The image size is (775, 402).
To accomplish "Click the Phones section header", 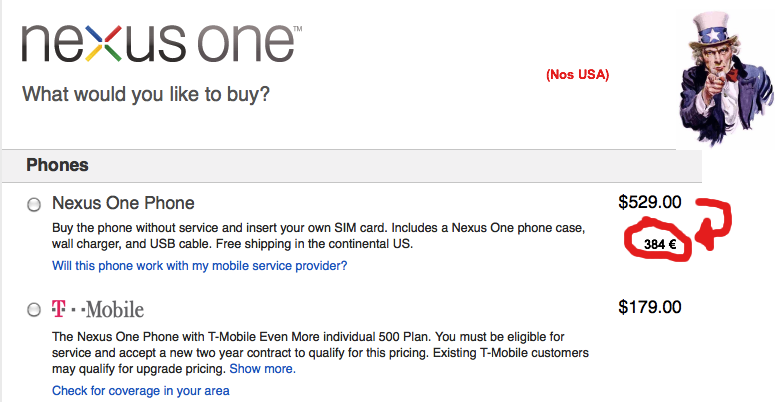I will point(57,165).
